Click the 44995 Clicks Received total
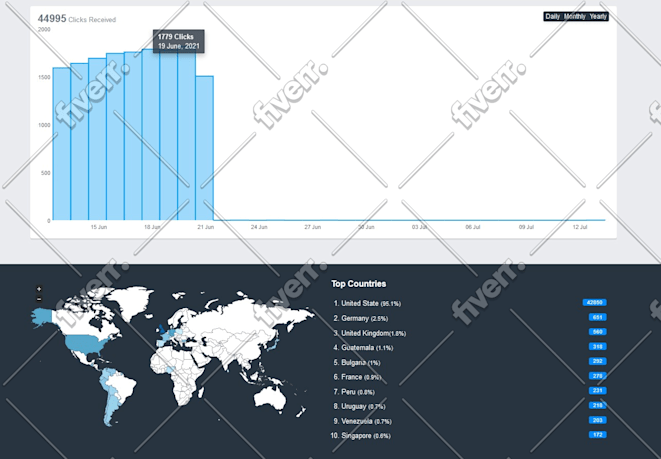This screenshot has width=661, height=459. pyautogui.click(x=77, y=19)
